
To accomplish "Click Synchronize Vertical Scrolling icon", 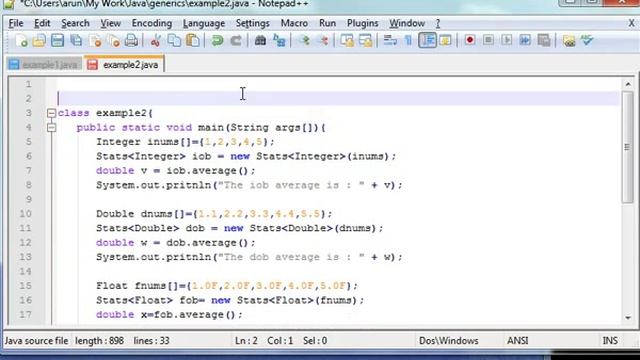I will [x=347, y=40].
